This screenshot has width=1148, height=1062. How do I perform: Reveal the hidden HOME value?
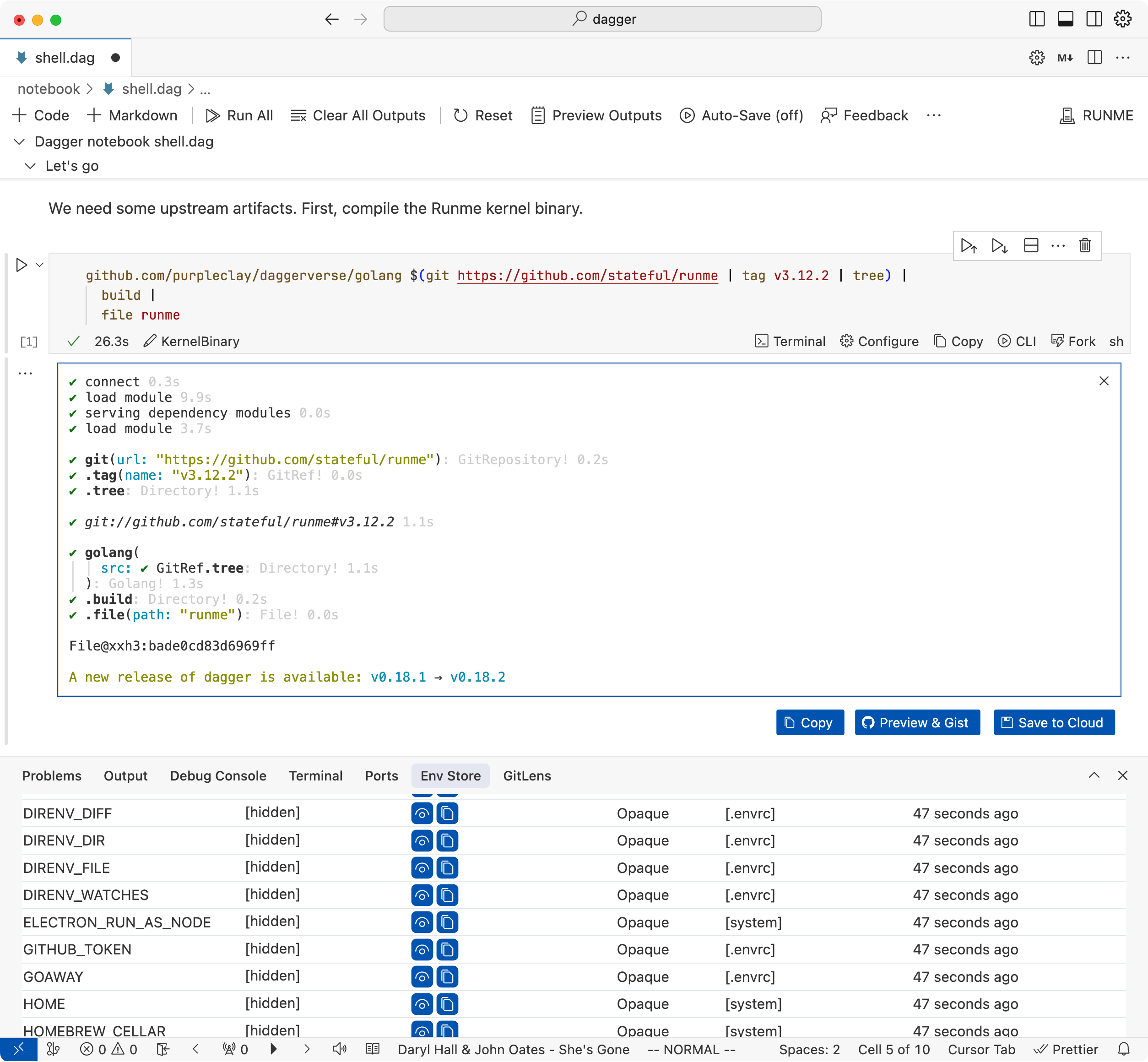tap(422, 1004)
